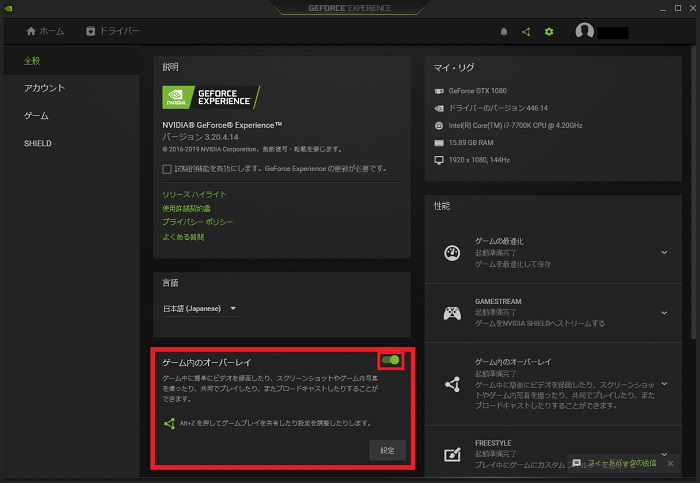The height and width of the screenshot is (483, 700).
Task: Click the 設定 button in overlay panel
Action: coord(388,450)
